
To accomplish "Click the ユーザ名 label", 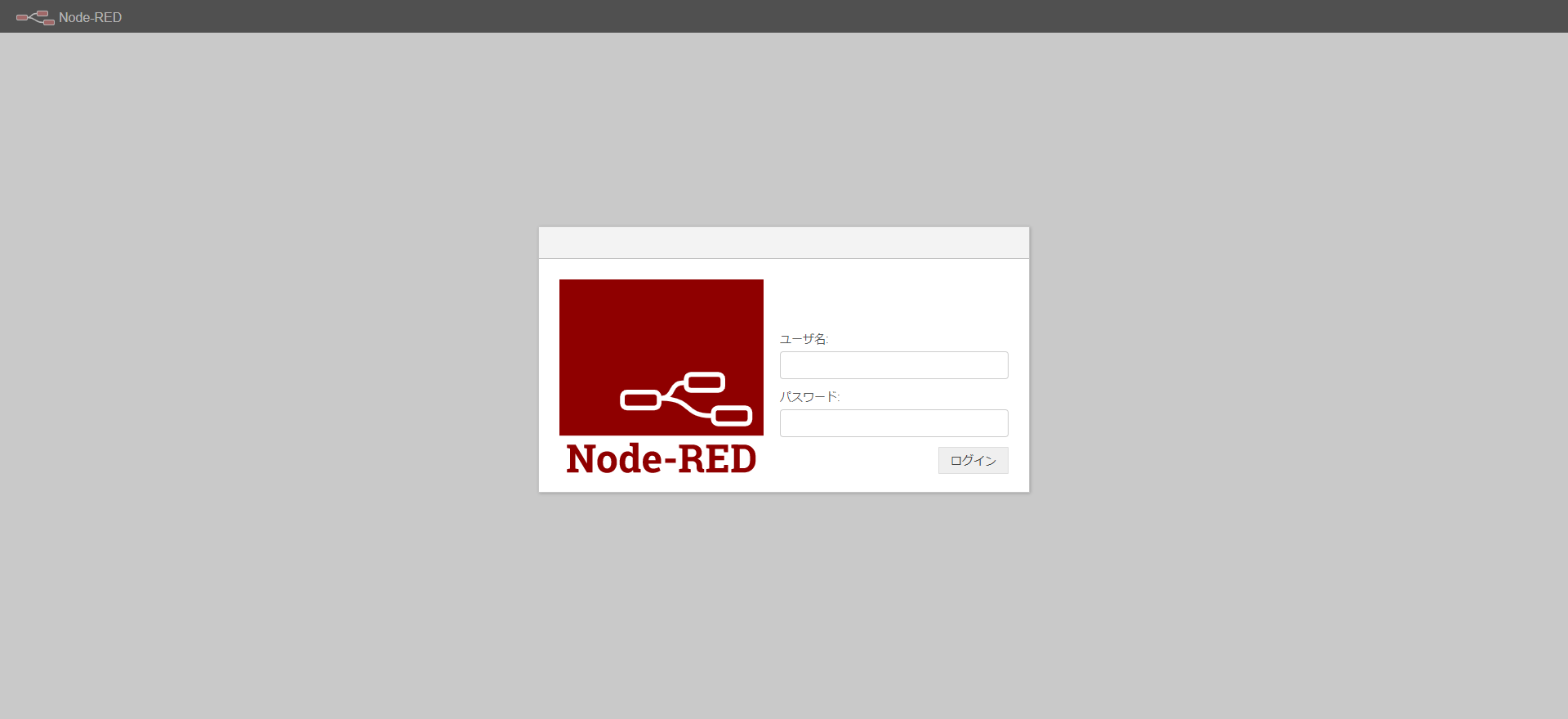I will (804, 339).
